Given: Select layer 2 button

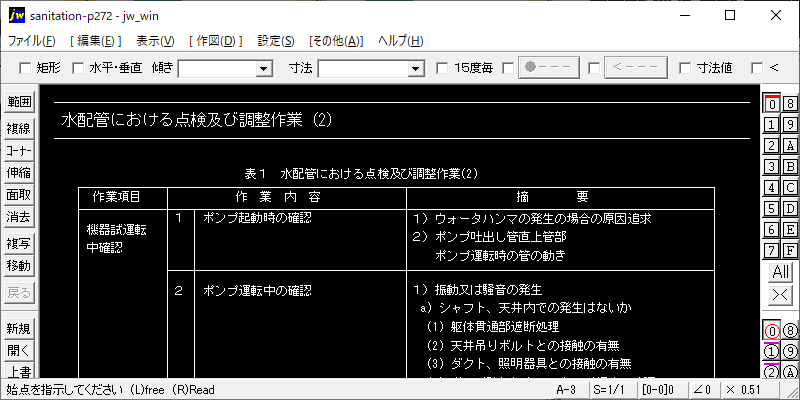Looking at the screenshot, I should (772, 146).
